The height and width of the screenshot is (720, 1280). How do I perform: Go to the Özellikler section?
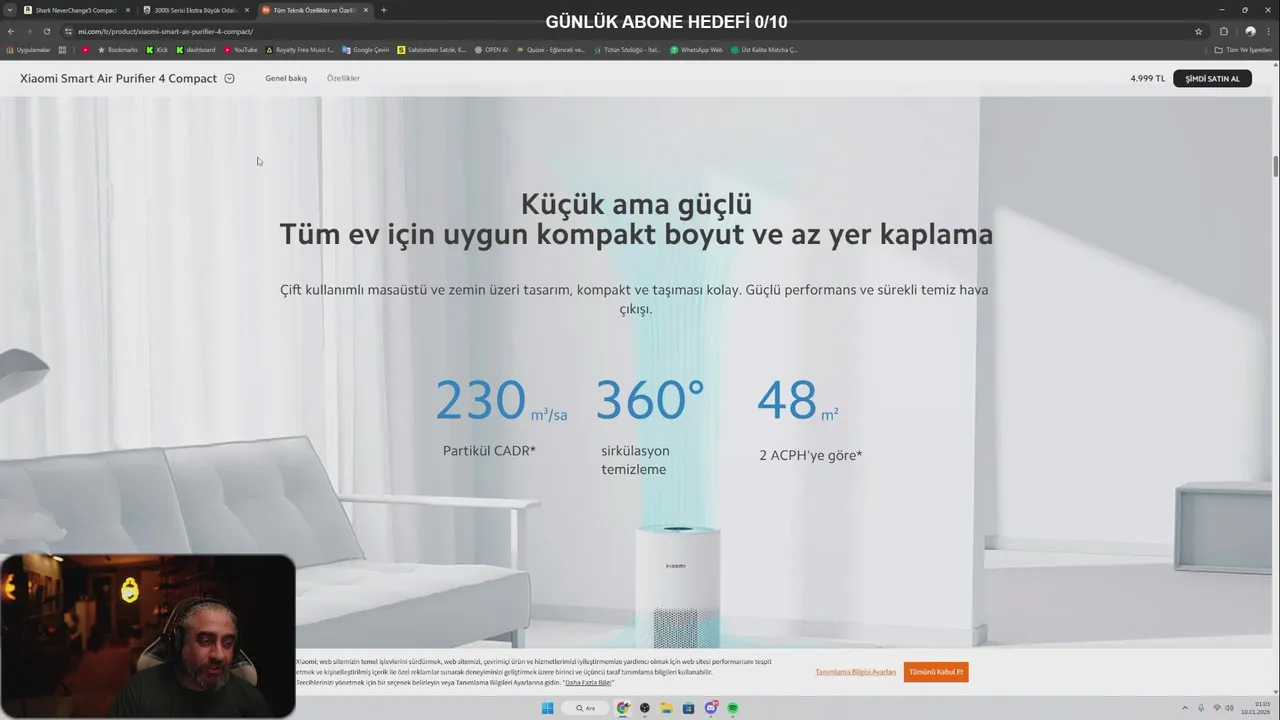click(x=343, y=78)
